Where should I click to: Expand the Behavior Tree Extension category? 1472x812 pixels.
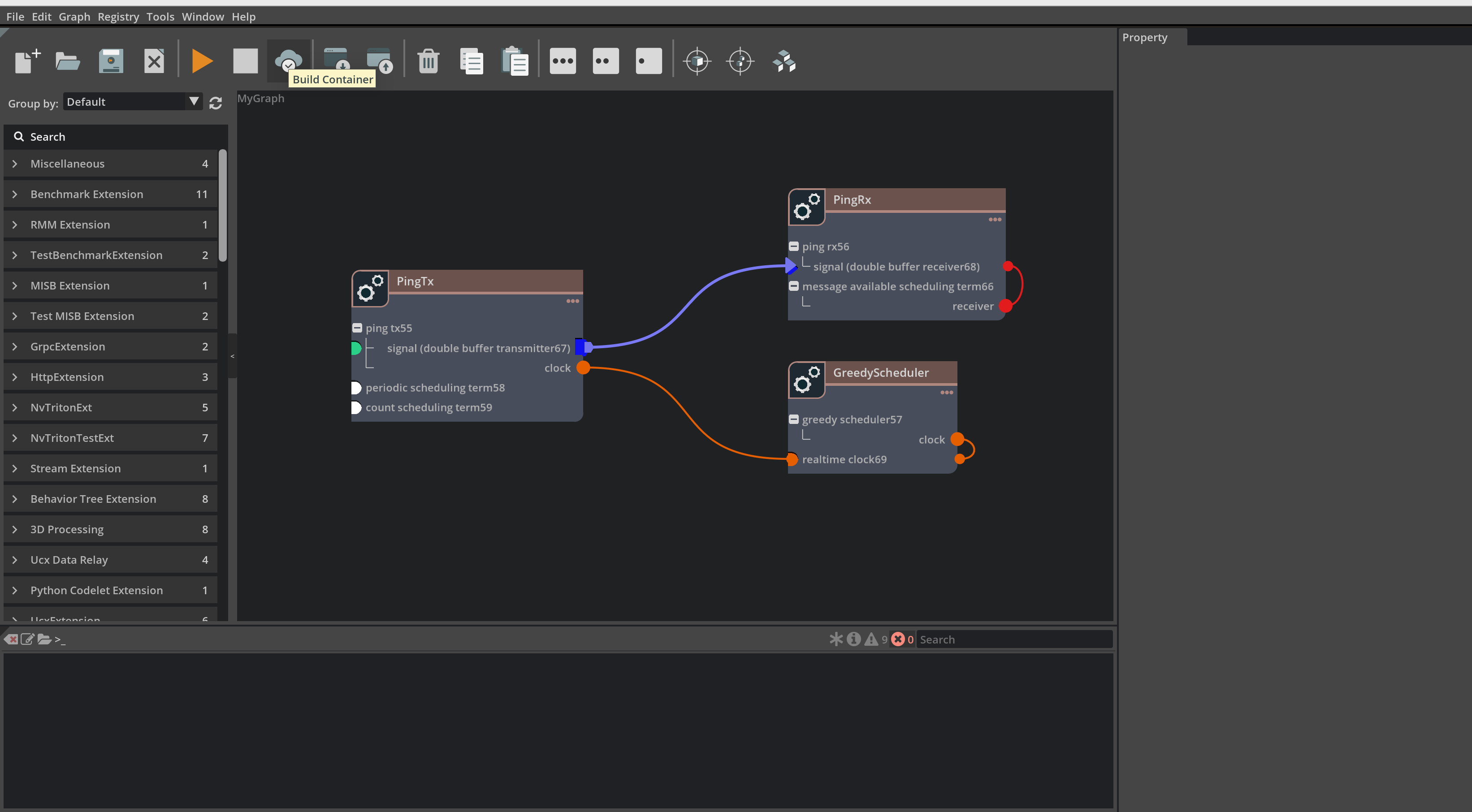110,499
